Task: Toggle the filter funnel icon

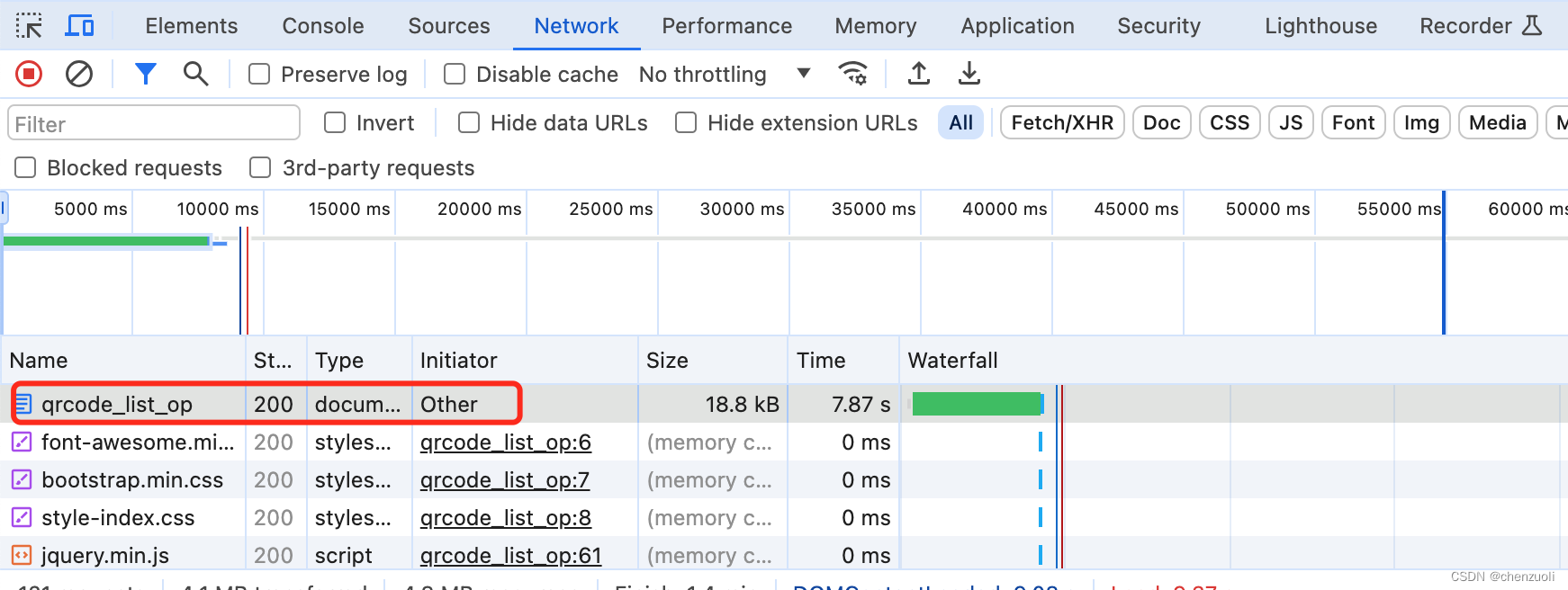Action: tap(145, 74)
